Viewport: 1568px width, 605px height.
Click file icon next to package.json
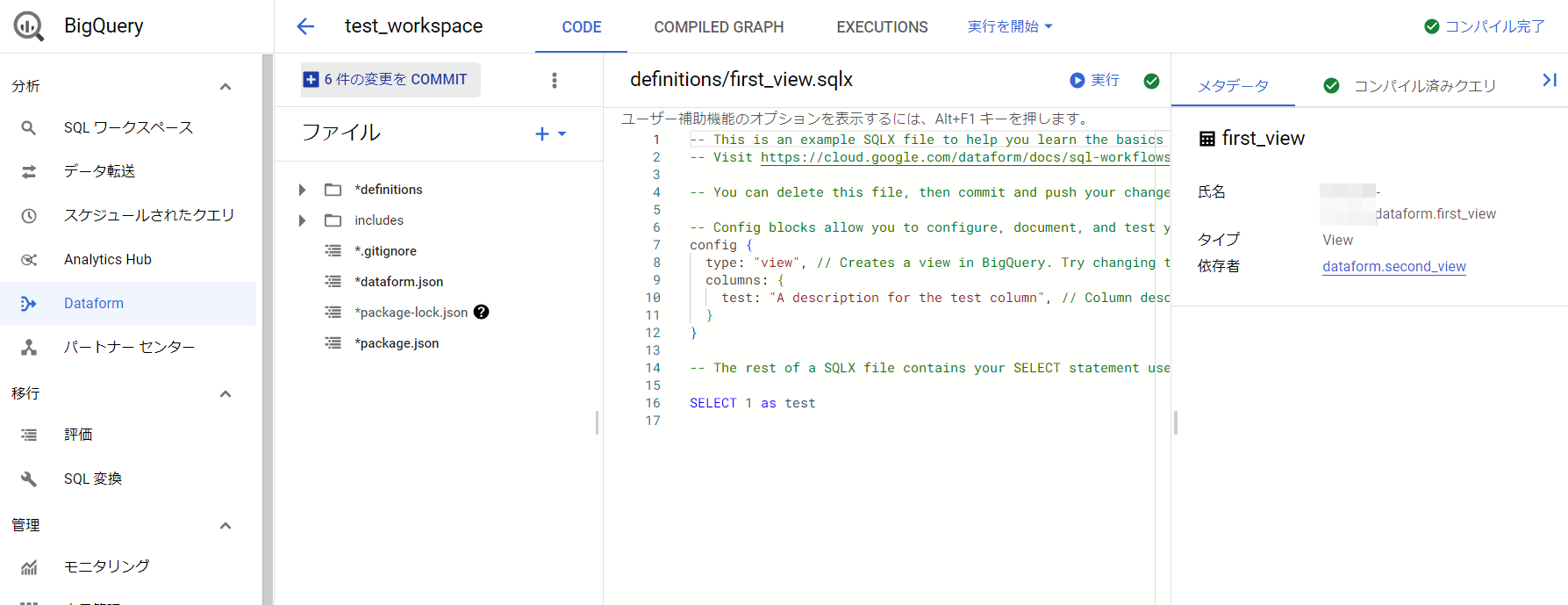[333, 343]
